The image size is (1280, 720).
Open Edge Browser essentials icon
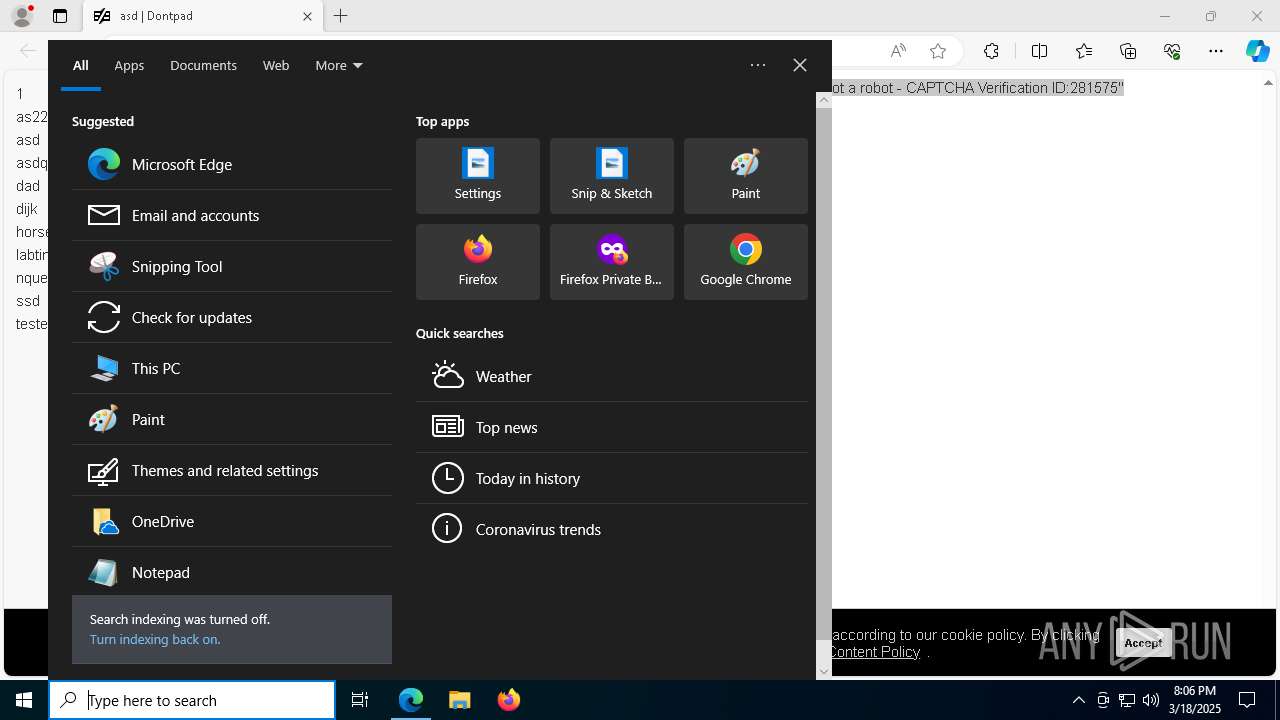(1172, 51)
